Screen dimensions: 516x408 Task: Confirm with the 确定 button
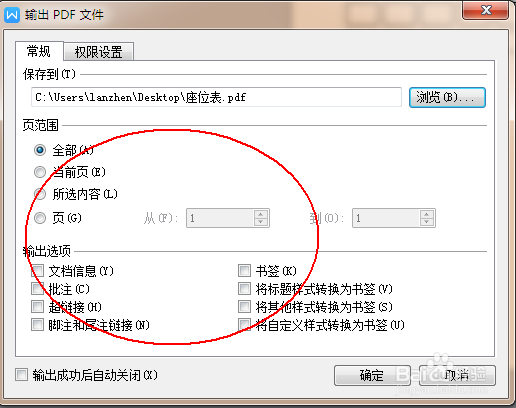click(x=372, y=375)
